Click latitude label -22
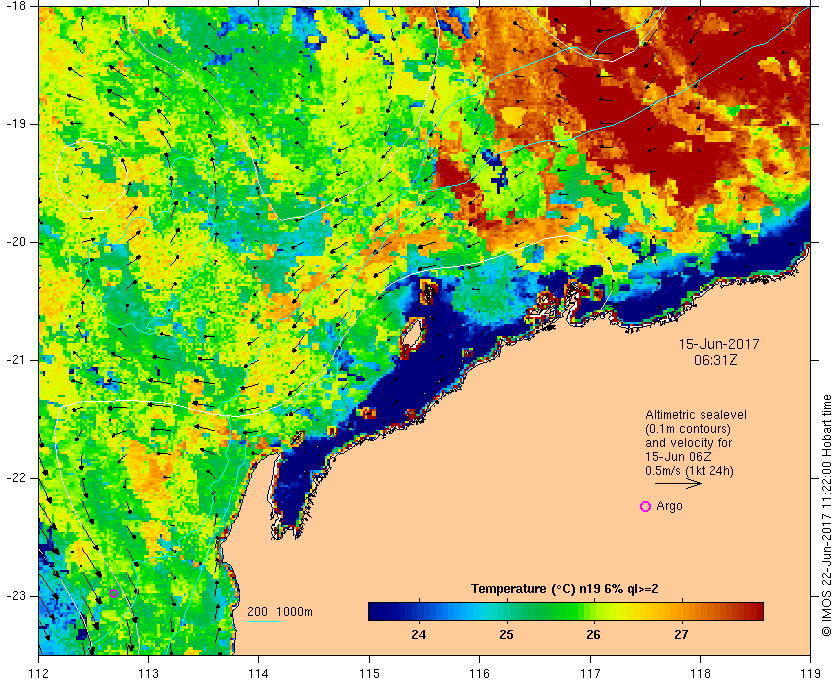Image resolution: width=840 pixels, height=680 pixels. click(x=16, y=478)
